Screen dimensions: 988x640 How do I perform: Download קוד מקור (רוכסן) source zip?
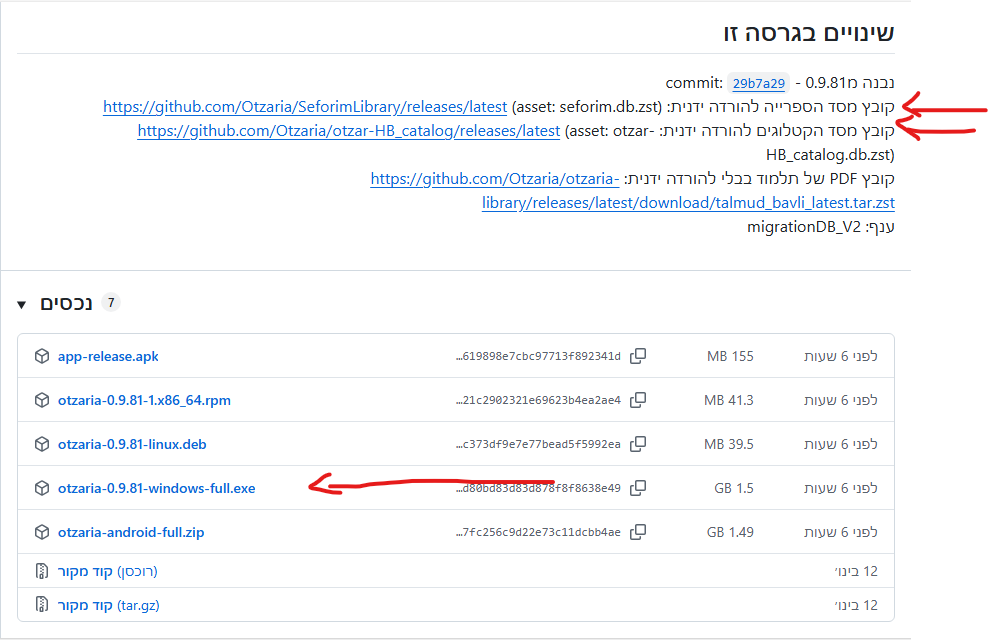pos(108,571)
